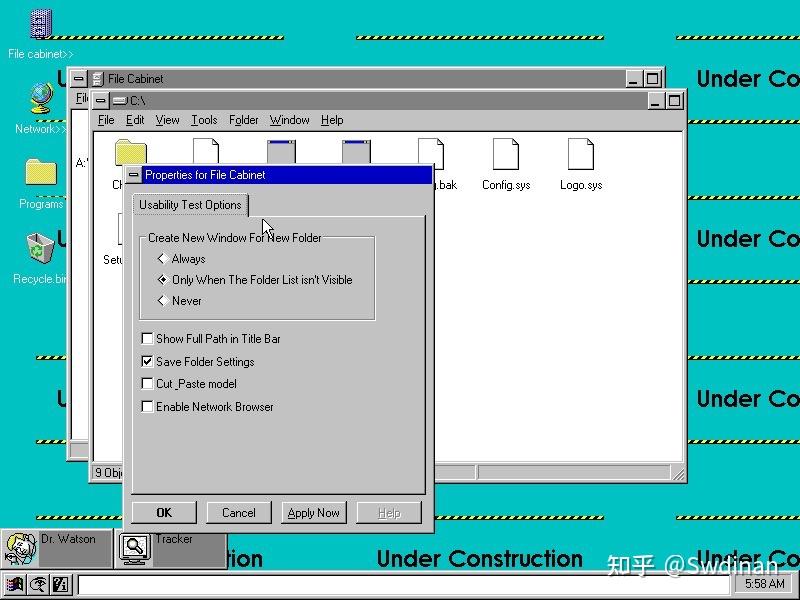
Task: Click the Cancel button
Action: [238, 512]
